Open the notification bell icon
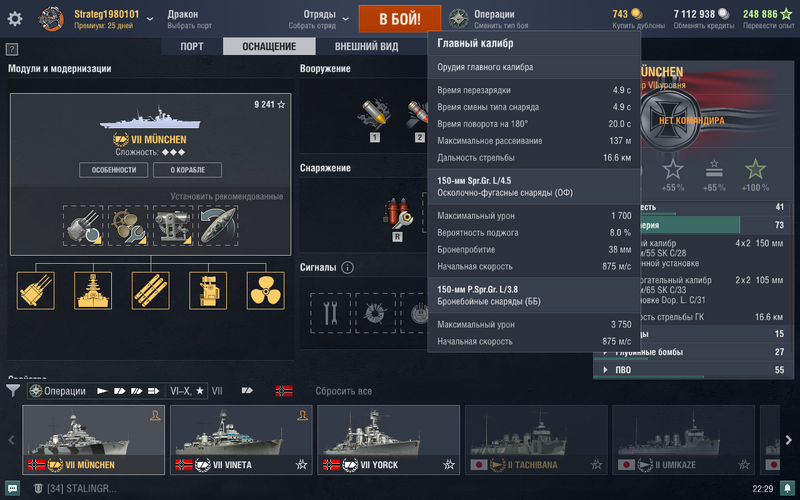Screen dimensions: 800x500 (788, 488)
